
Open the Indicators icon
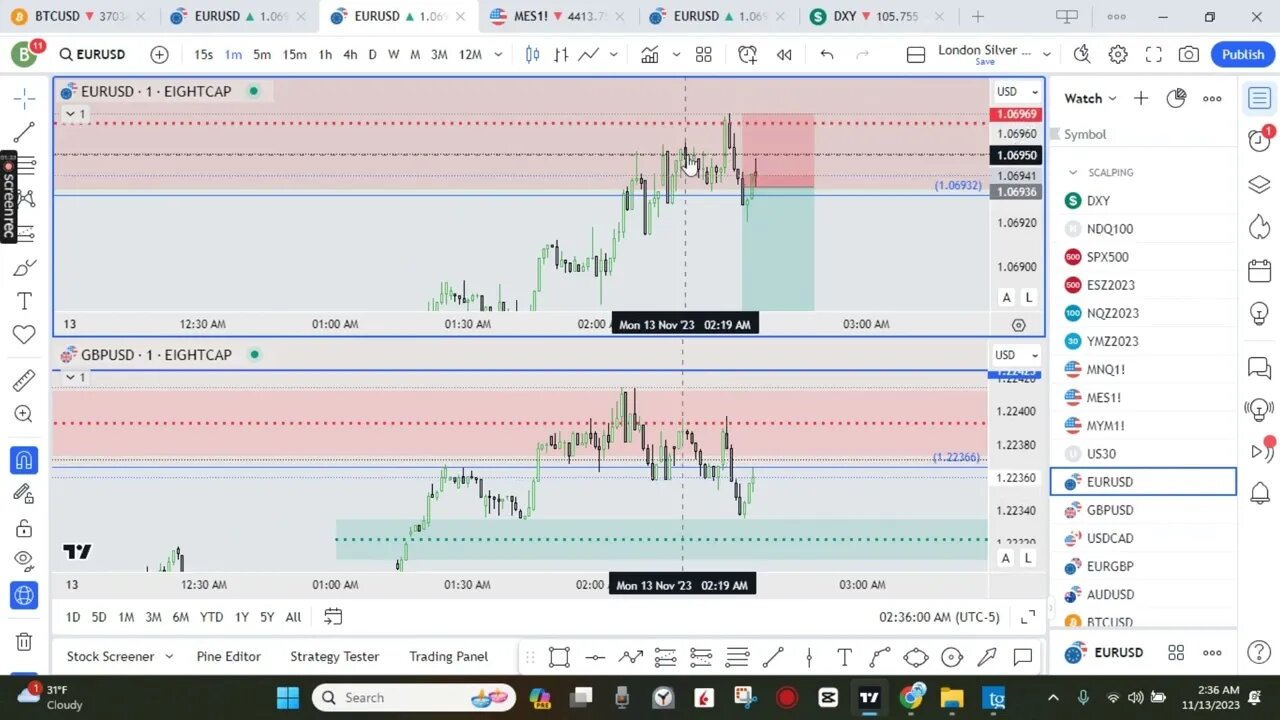(x=650, y=55)
